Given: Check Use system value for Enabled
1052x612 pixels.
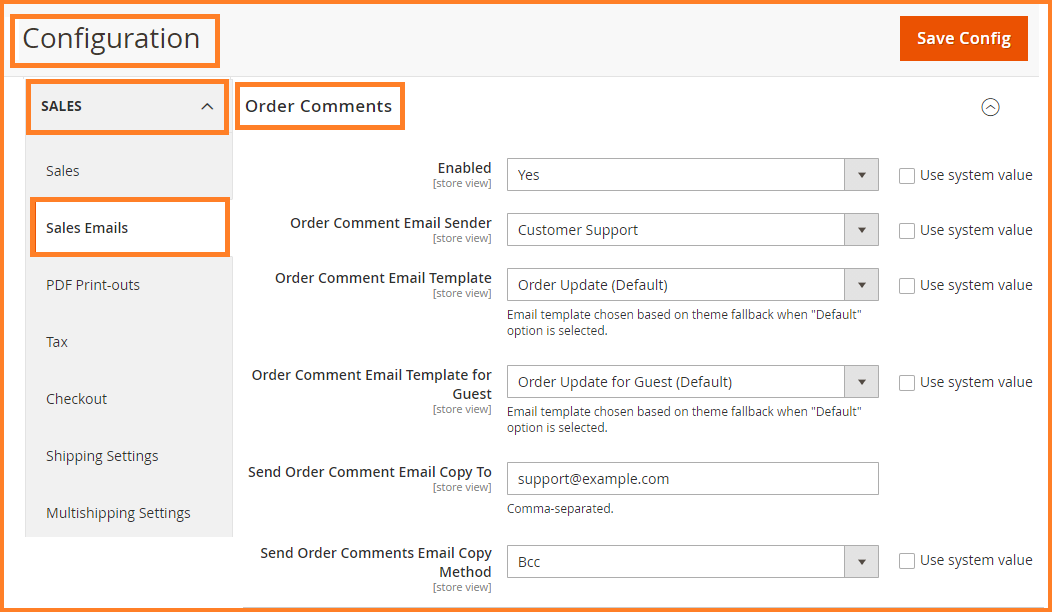Looking at the screenshot, I should coord(907,175).
